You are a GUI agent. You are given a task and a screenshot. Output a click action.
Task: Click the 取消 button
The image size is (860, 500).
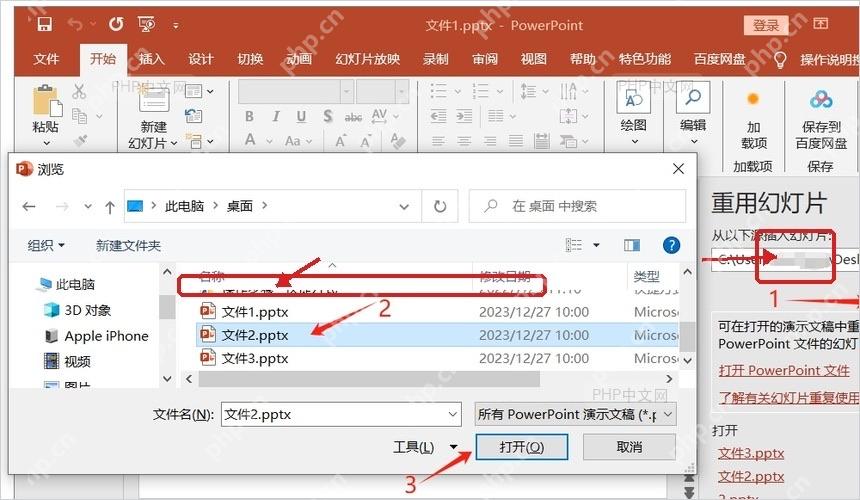click(629, 447)
